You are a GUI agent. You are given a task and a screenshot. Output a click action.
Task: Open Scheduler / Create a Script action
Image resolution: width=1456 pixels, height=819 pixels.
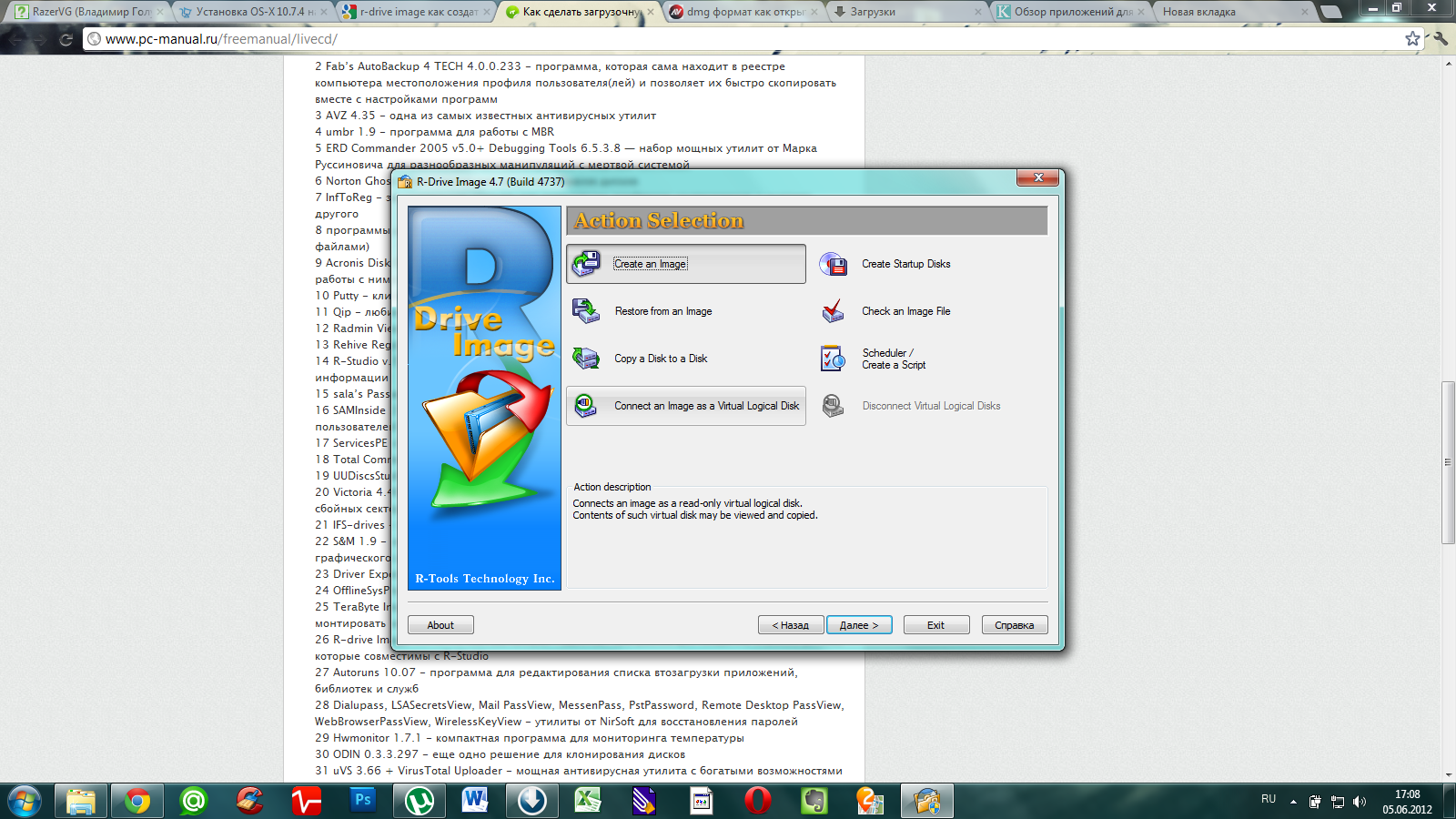tap(930, 359)
